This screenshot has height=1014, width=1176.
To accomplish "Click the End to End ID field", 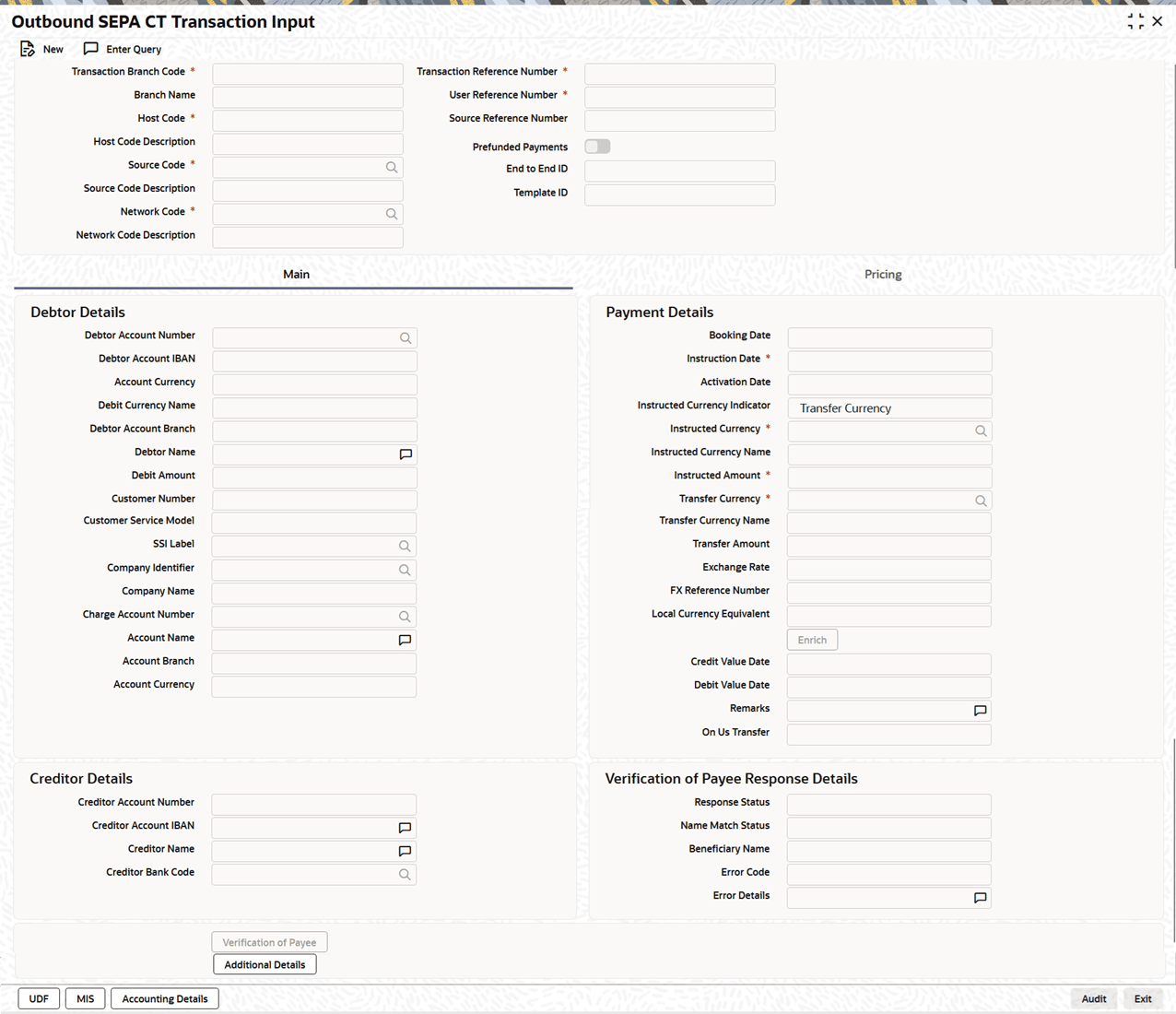I will 680,171.
